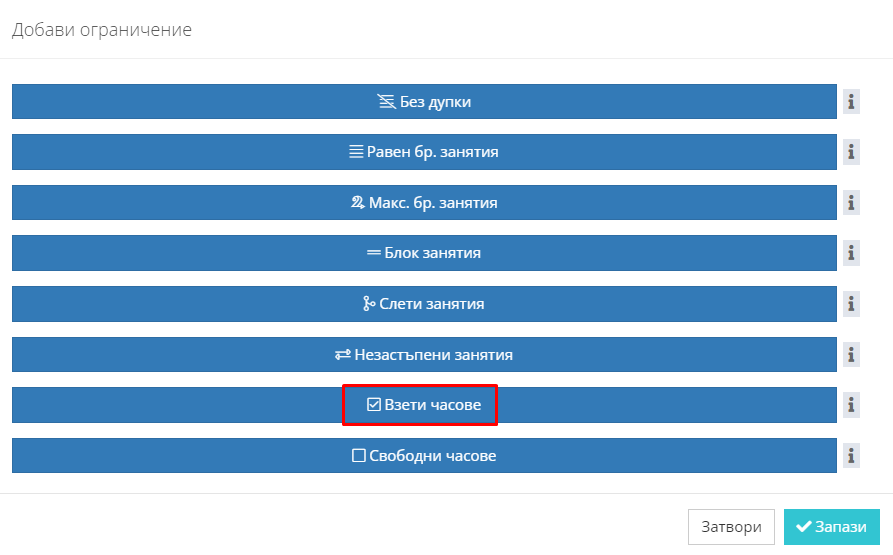Show info for Свободни часове

tap(851, 455)
